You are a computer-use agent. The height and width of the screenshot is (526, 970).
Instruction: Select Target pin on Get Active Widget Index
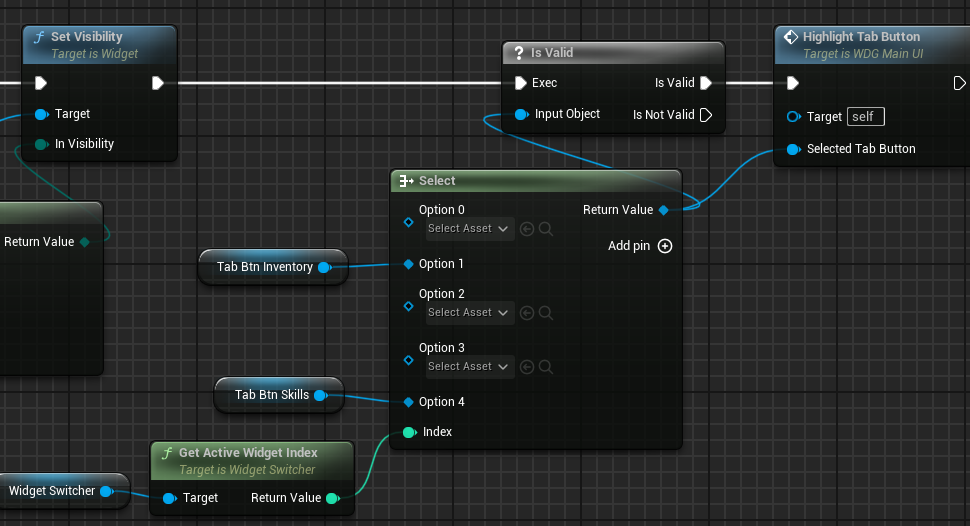pyautogui.click(x=170, y=498)
